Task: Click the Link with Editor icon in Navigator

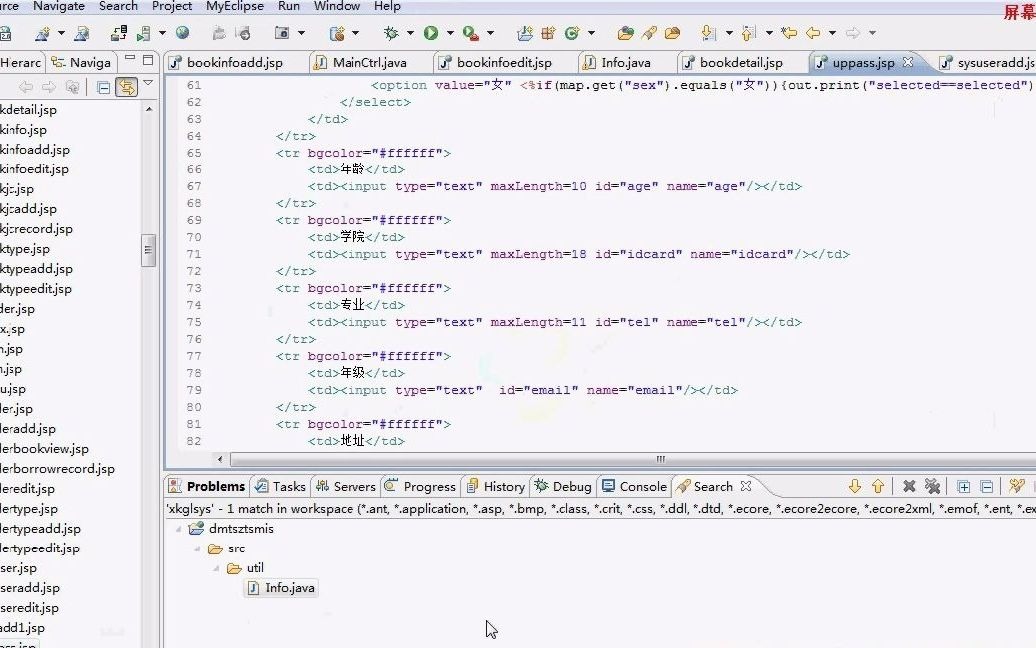Action: (127, 87)
